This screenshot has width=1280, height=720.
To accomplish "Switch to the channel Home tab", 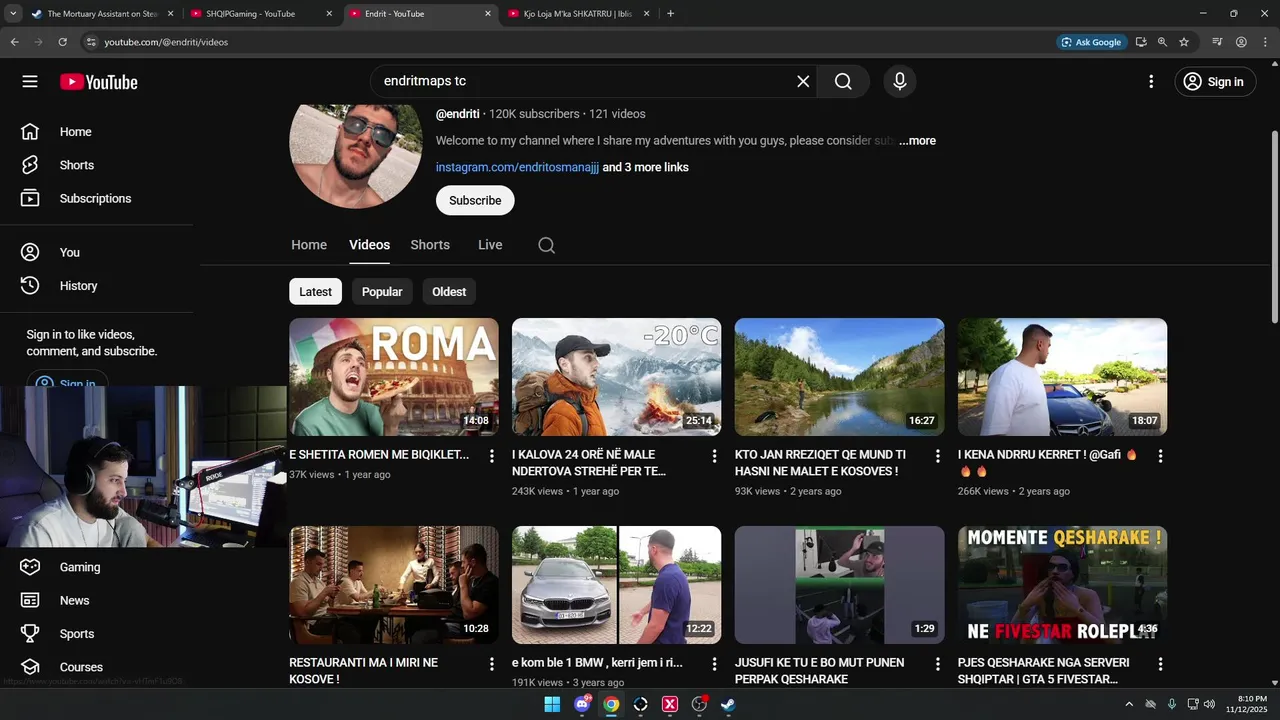I will tap(309, 245).
